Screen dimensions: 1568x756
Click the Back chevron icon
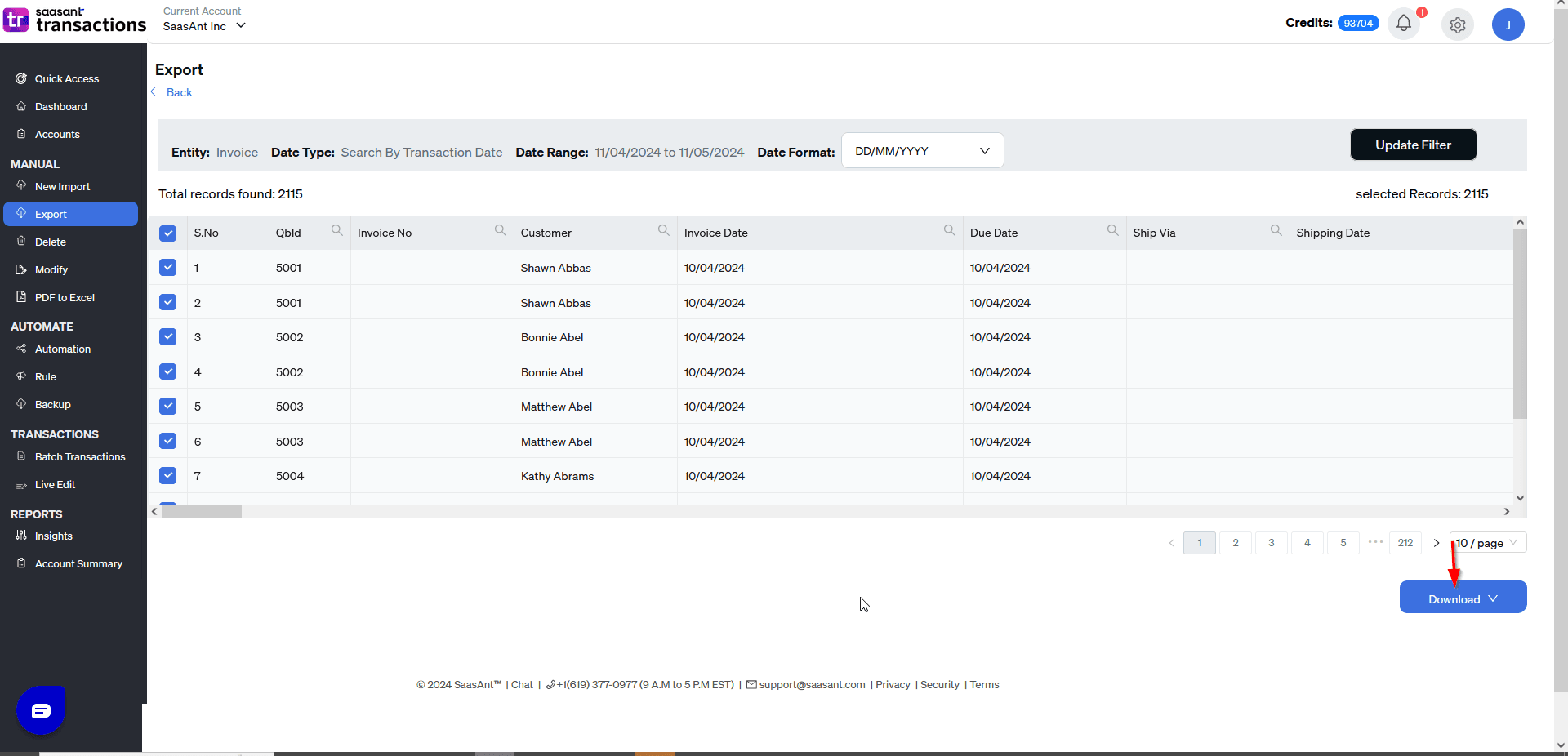(x=154, y=92)
